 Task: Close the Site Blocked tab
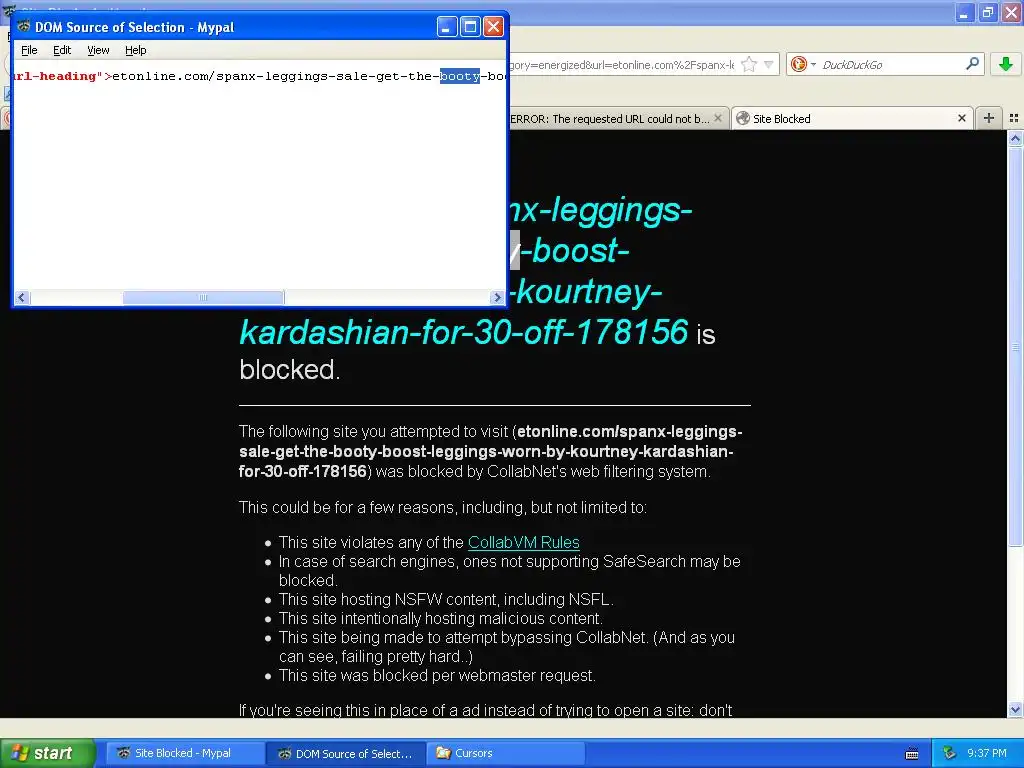click(962, 118)
